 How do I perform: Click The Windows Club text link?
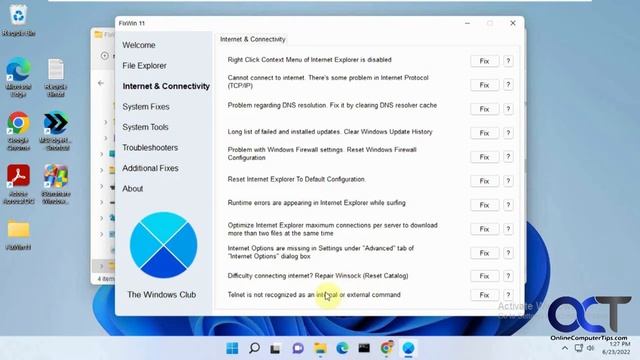[x=162, y=295]
